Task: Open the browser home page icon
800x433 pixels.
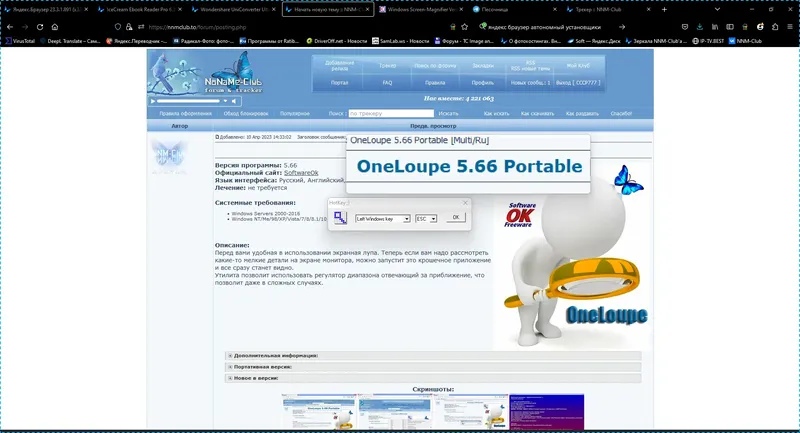Action: coord(55,27)
